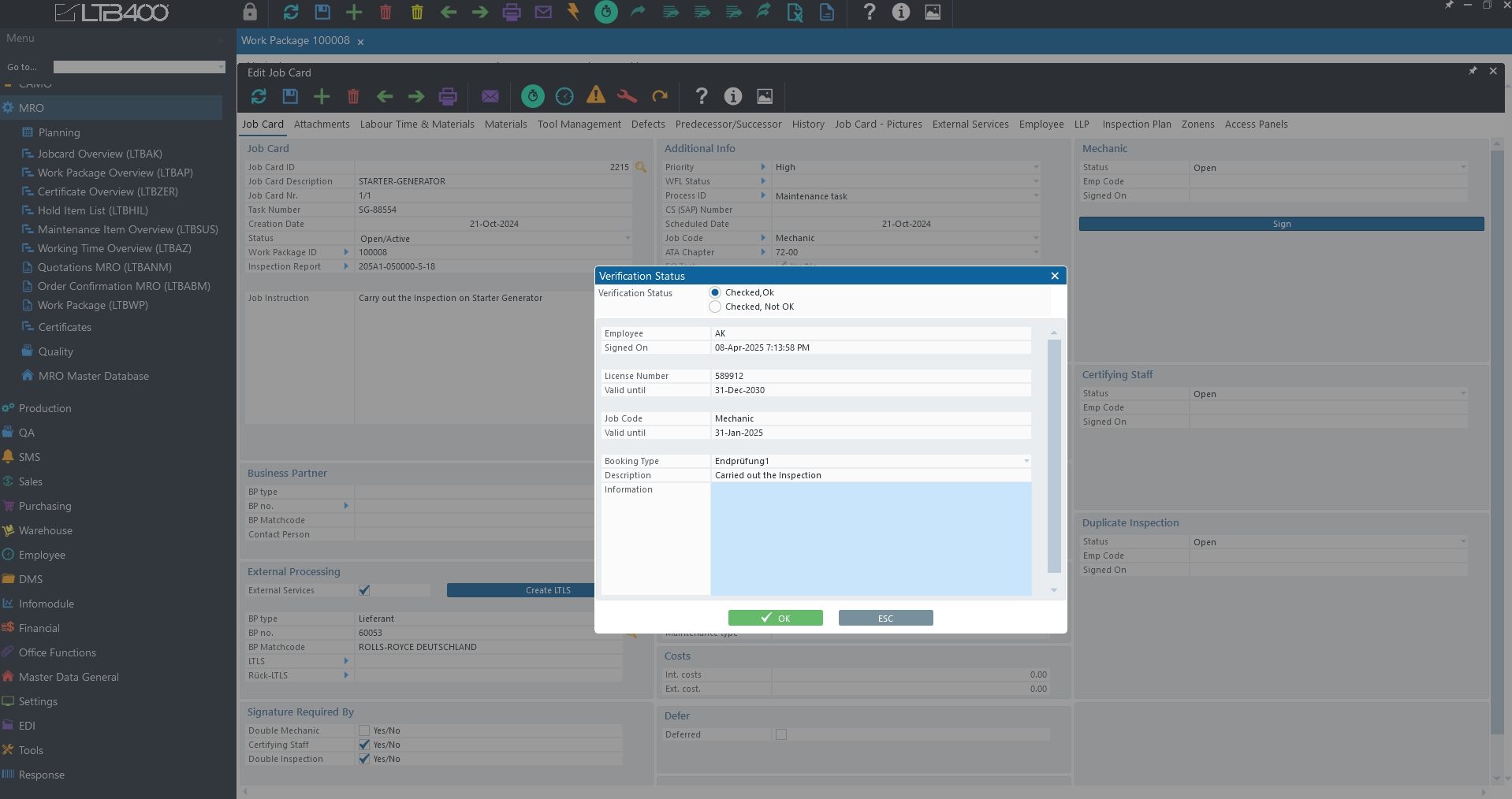This screenshot has width=1512, height=799.
Task: Select the 'Checked, Not OK' radio button
Action: (715, 307)
